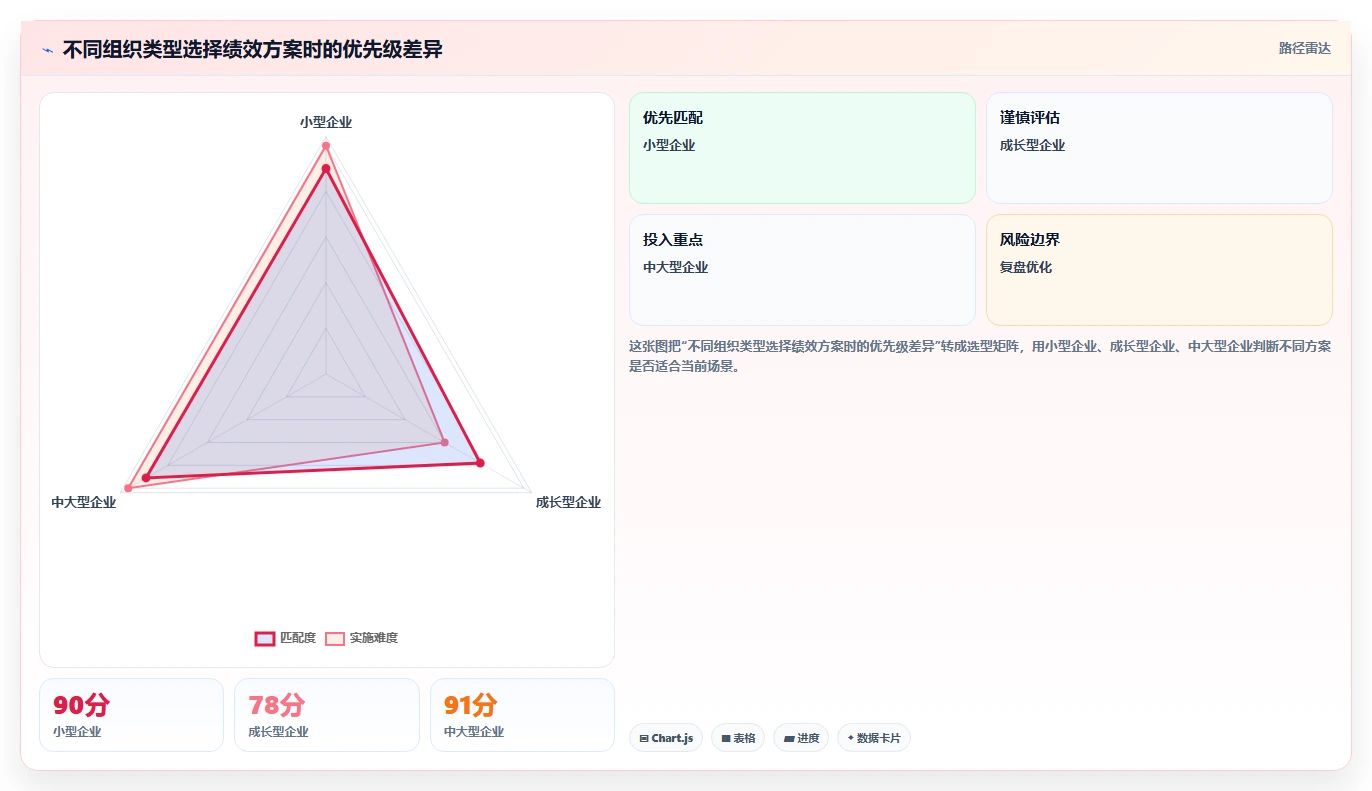Image resolution: width=1372 pixels, height=791 pixels.
Task: Click the 90分 小型企业 score card
Action: [131, 715]
